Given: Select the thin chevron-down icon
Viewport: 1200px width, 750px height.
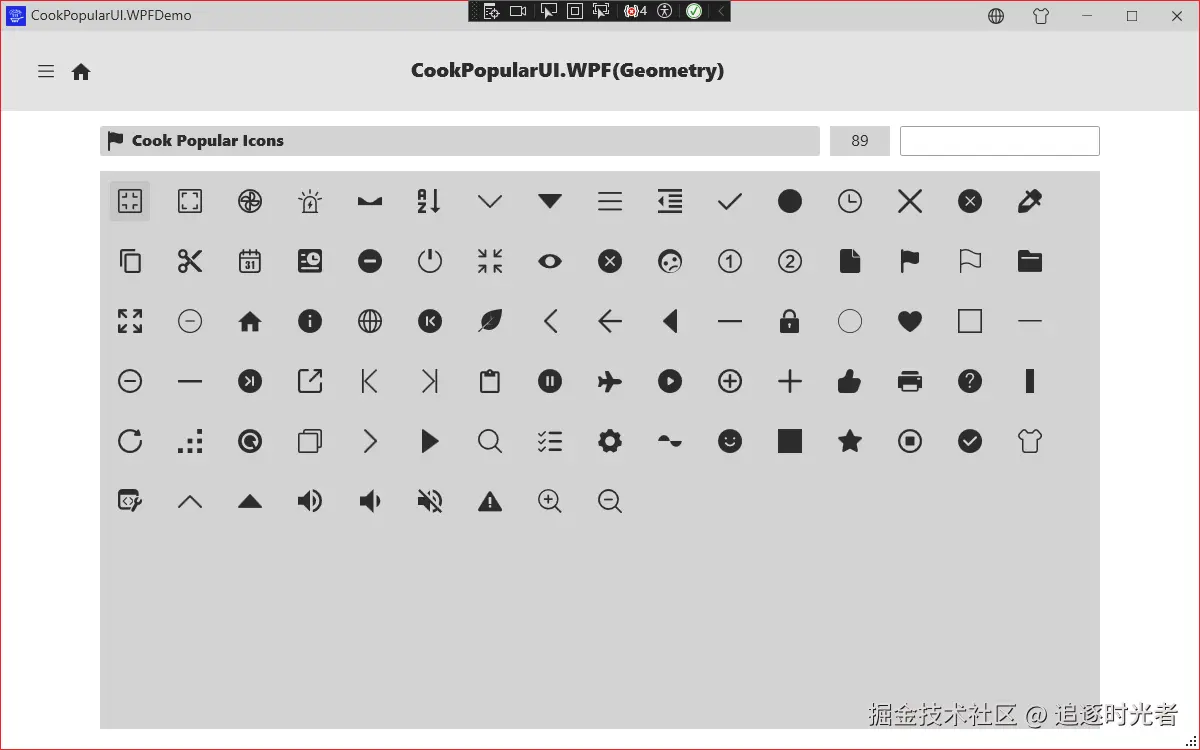Looking at the screenshot, I should pyautogui.click(x=490, y=201).
